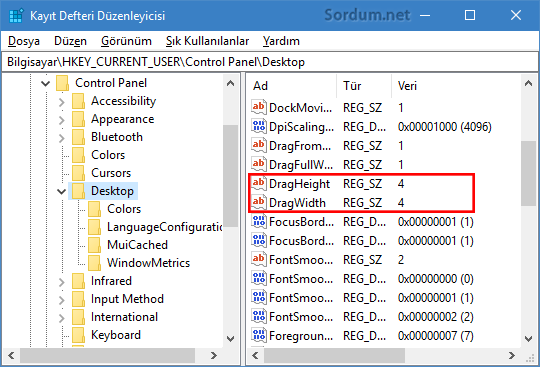Expand the Infrared key

(x=62, y=281)
